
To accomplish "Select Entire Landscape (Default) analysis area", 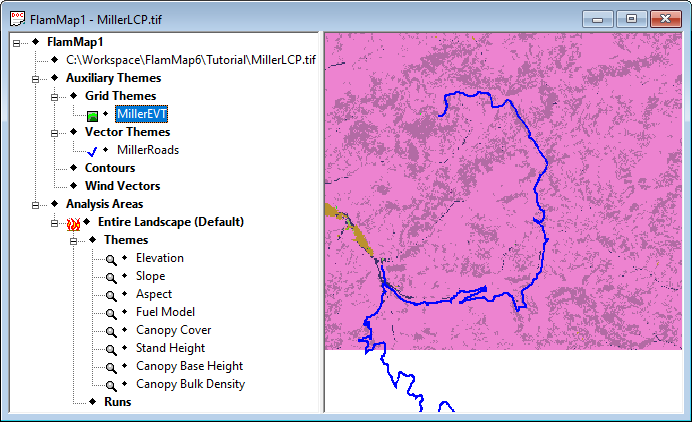I will point(171,222).
